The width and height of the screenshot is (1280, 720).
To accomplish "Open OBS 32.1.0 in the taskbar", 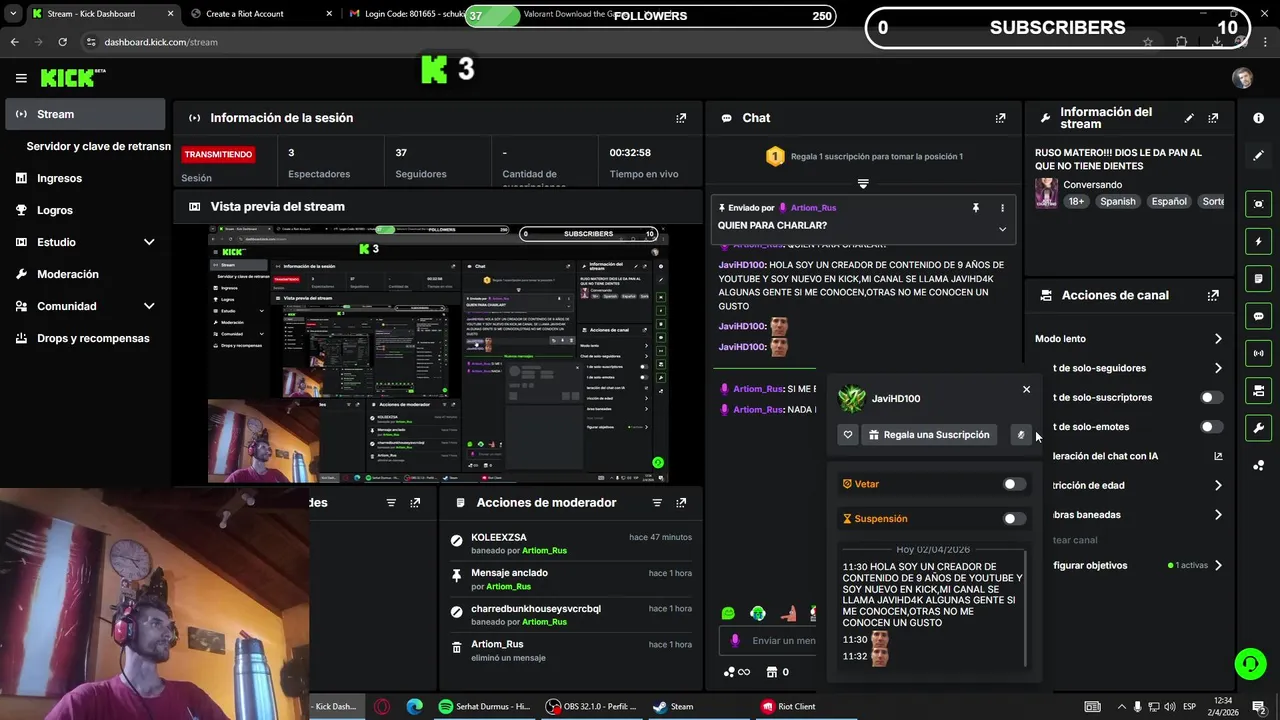I will click(x=591, y=706).
